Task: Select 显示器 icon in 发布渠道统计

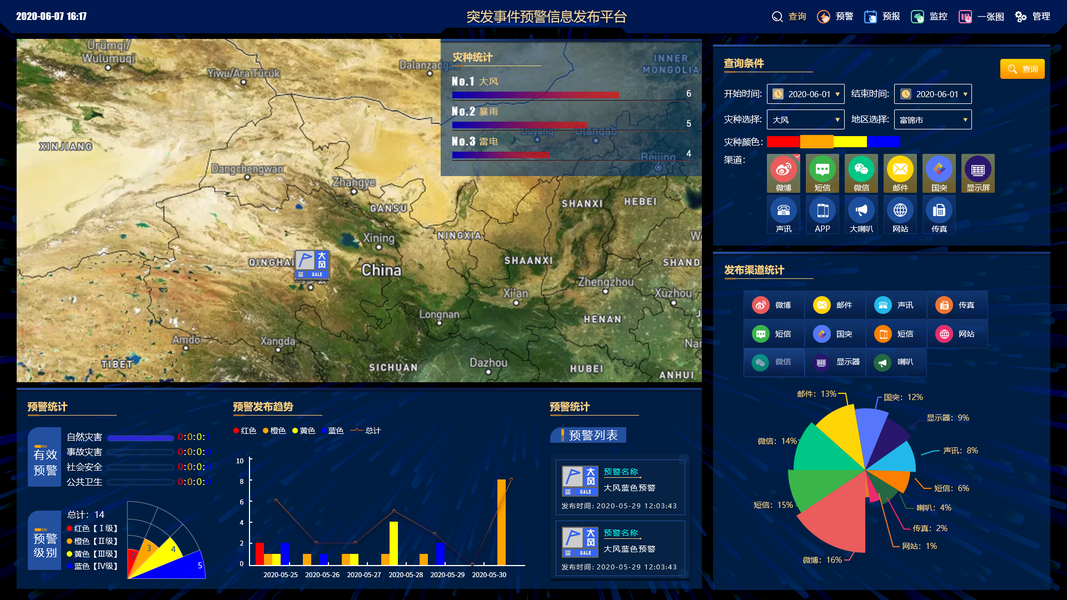Action: click(821, 363)
